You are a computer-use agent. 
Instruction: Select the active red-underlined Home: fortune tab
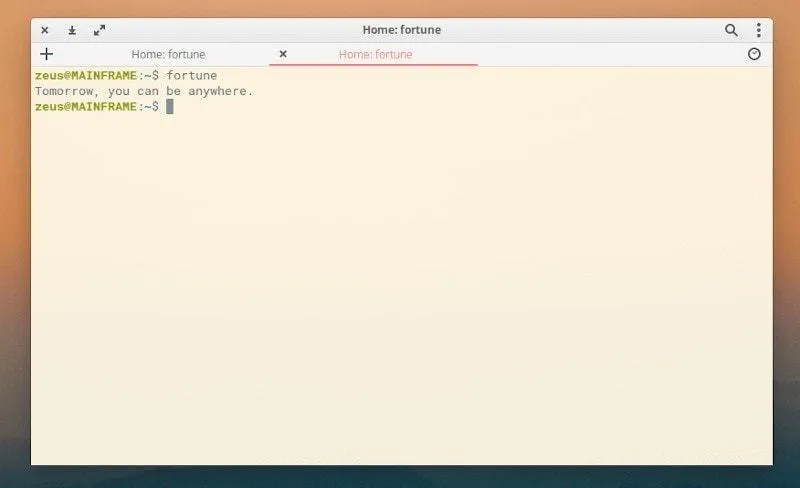click(375, 54)
